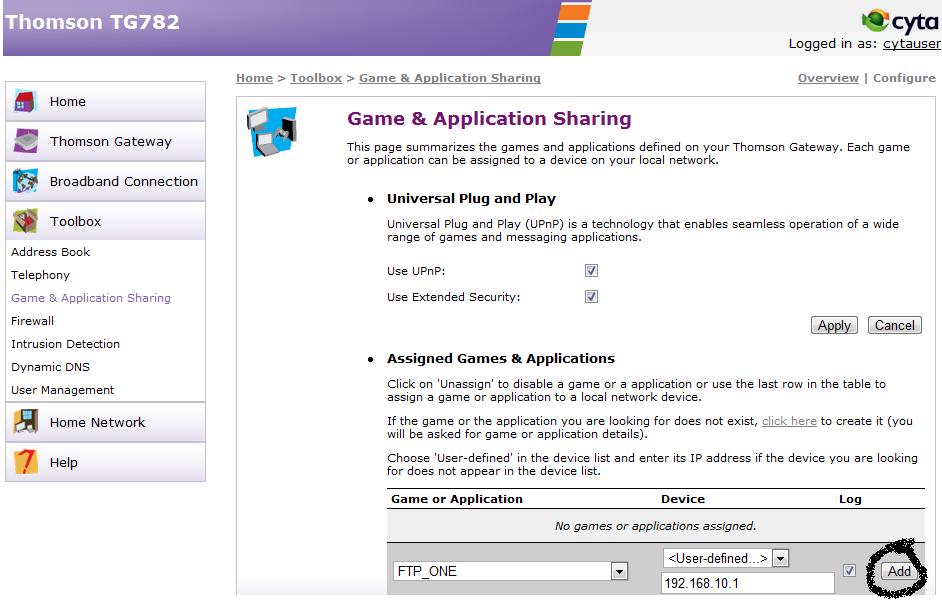Toggle the Log checkbox next to Add
Viewport: 942px width, 600px height.
tap(849, 571)
